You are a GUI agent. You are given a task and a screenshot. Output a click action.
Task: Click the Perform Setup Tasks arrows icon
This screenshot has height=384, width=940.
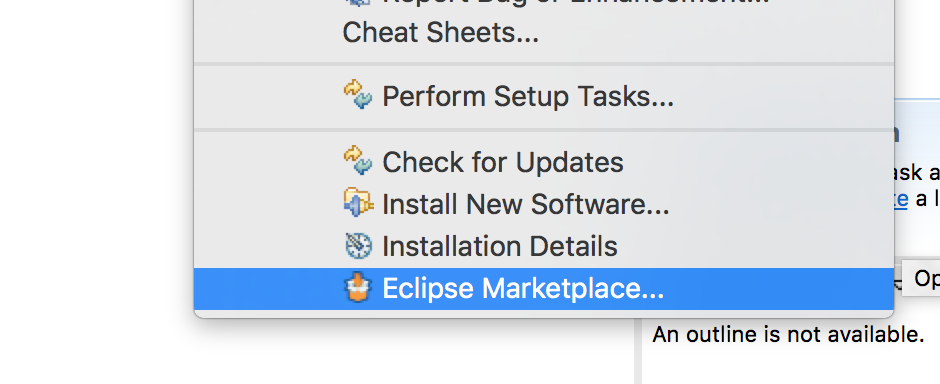(358, 95)
